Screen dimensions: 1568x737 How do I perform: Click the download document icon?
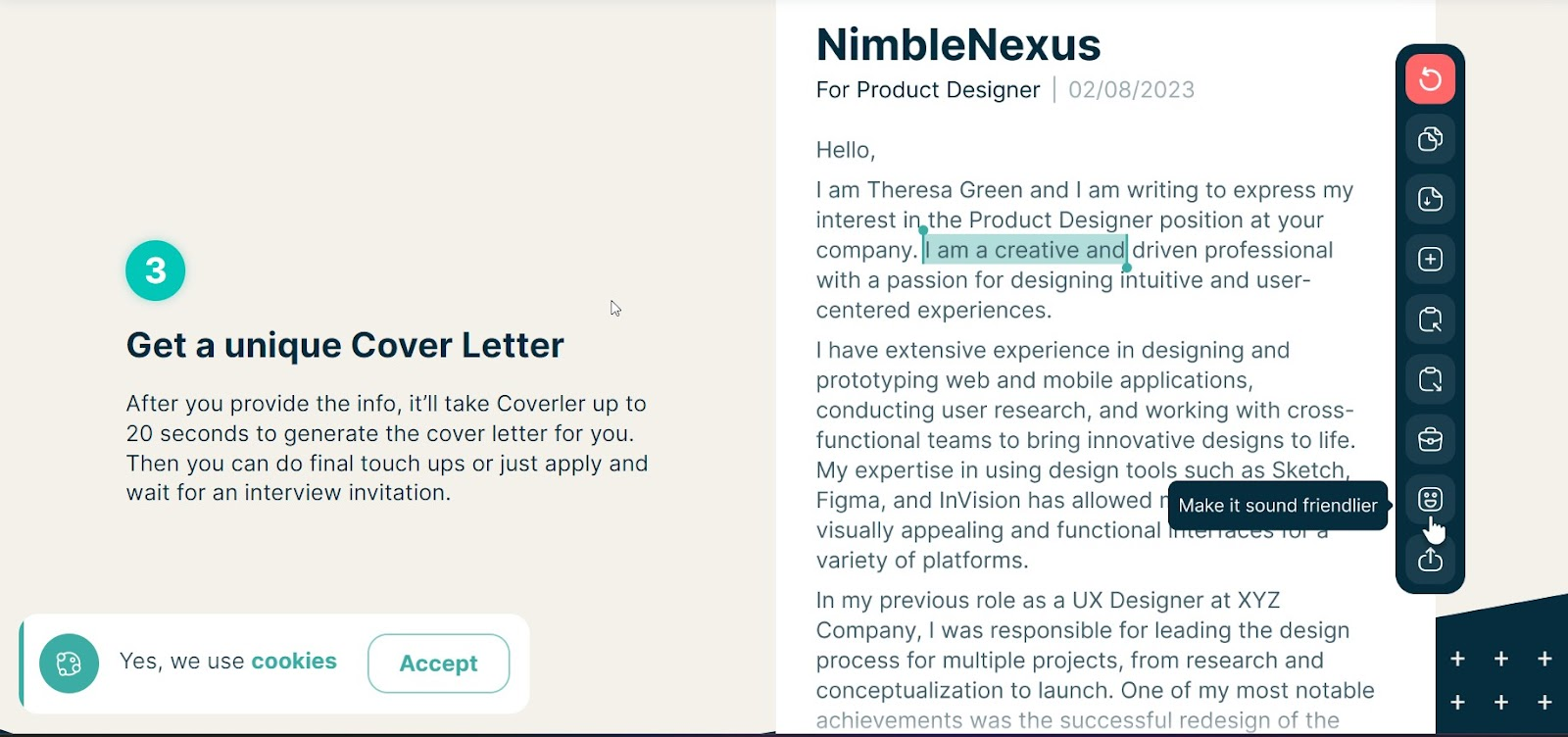1430,199
